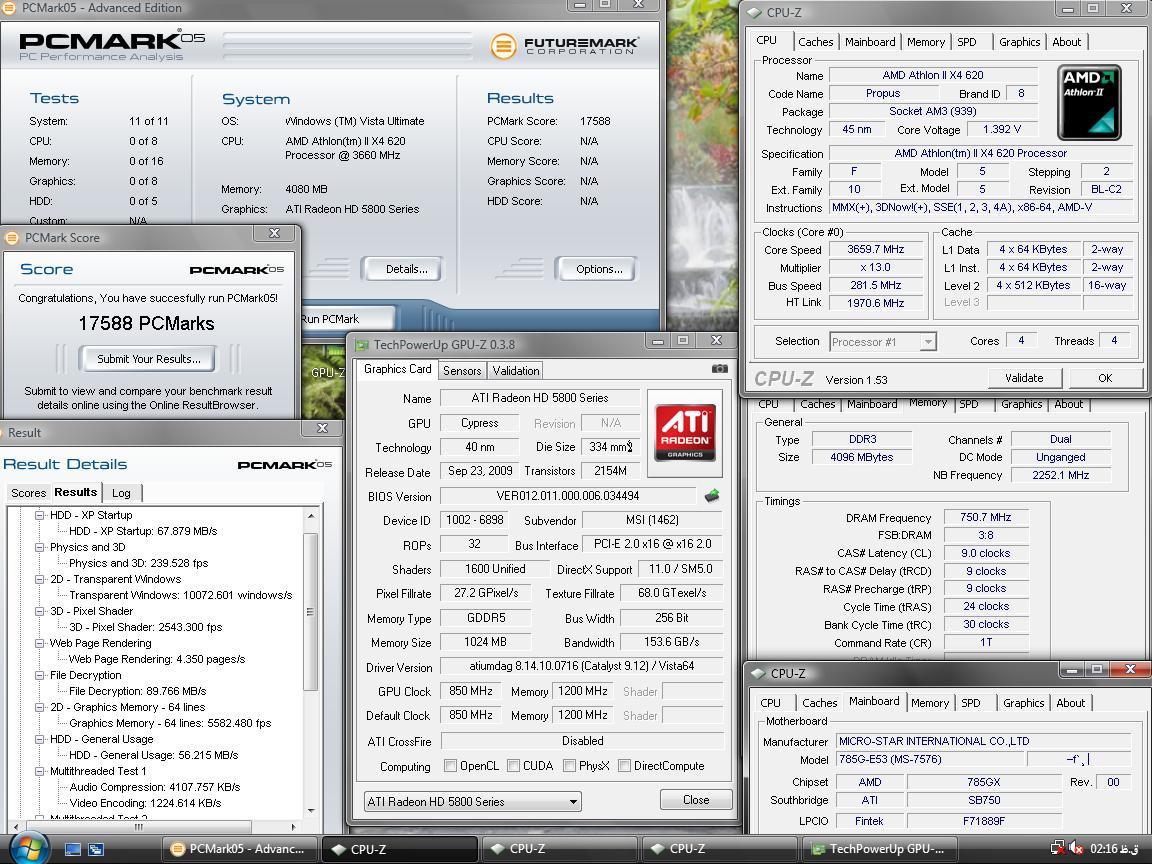Click the Mainboard CPU-Z window title icon
Viewport: 1152px width, 864px height.
click(758, 674)
